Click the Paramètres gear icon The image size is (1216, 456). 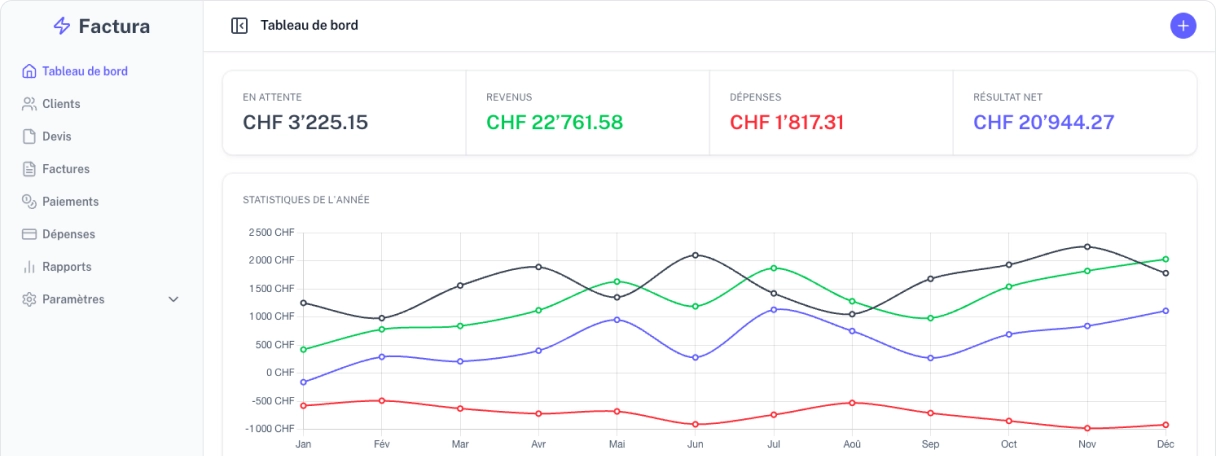(29, 300)
